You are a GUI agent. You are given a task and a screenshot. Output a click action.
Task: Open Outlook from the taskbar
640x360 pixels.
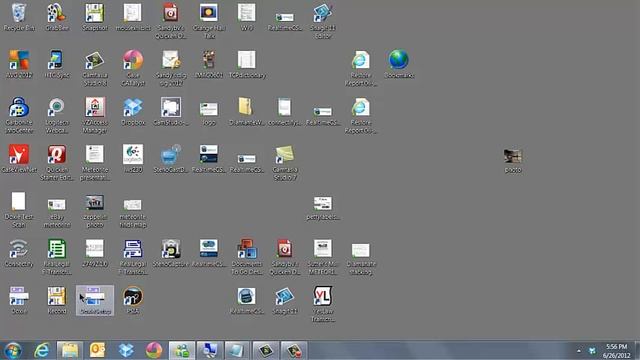click(97, 350)
